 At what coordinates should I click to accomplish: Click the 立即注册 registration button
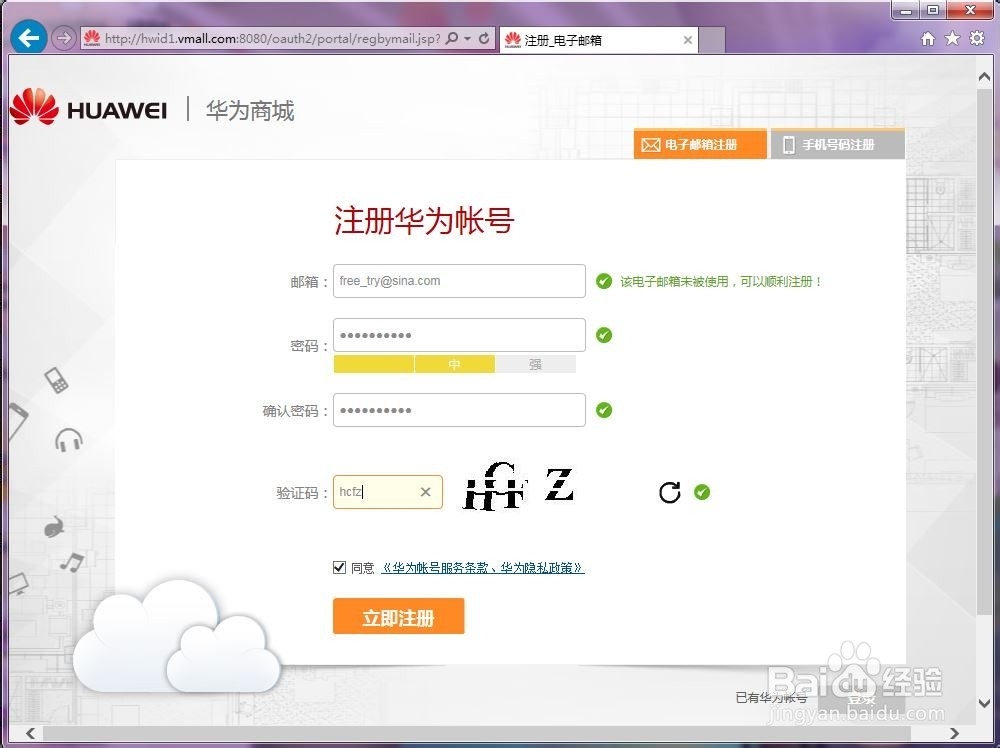[x=398, y=616]
